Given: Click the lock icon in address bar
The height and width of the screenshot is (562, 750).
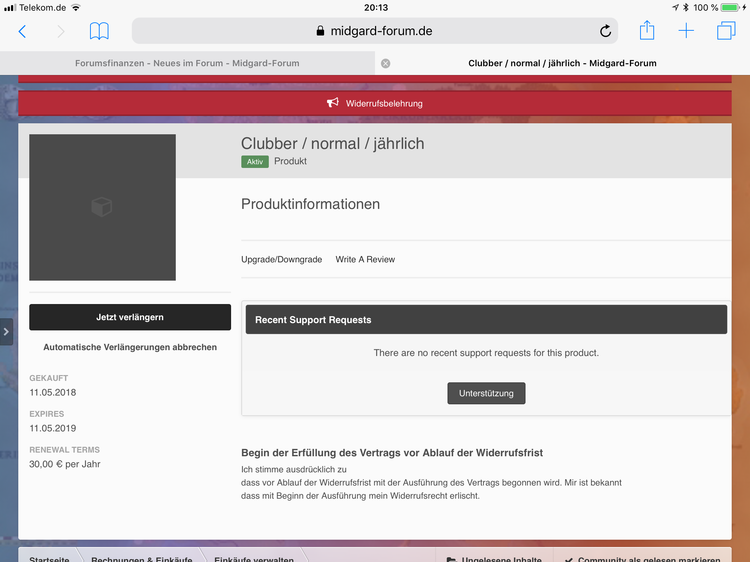Looking at the screenshot, I should pos(320,31).
